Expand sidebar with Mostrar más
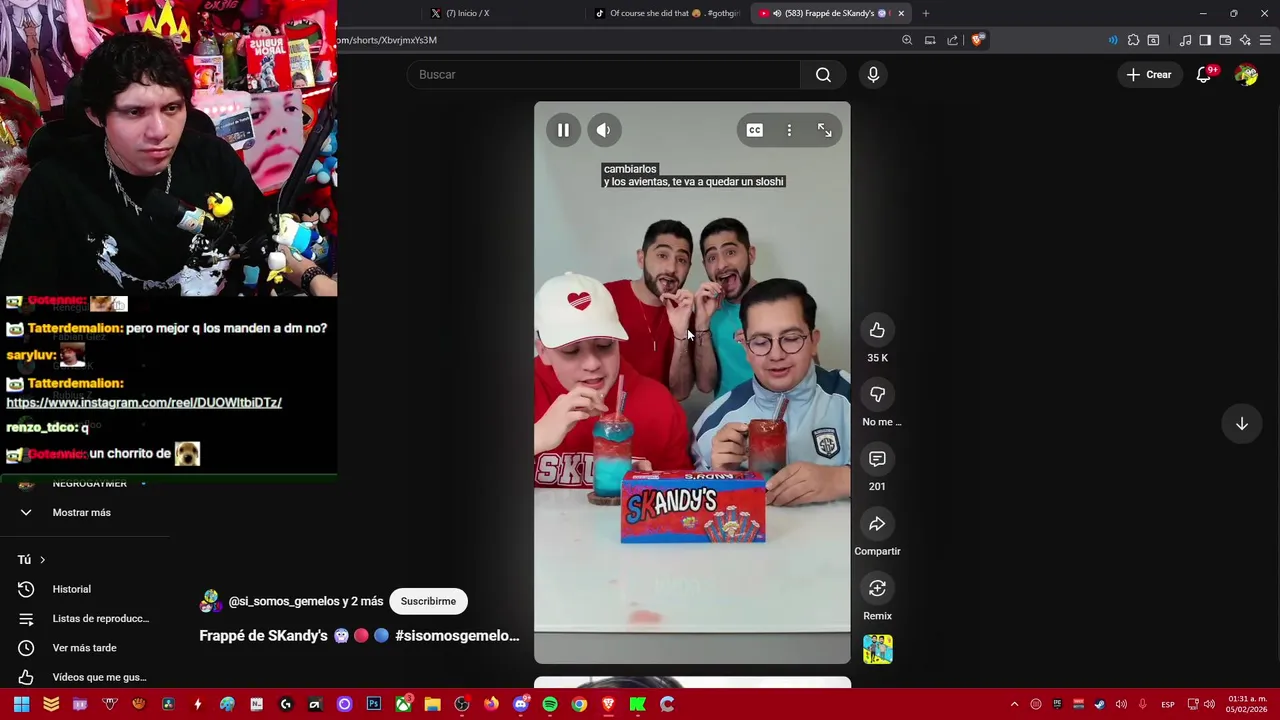 (81, 512)
